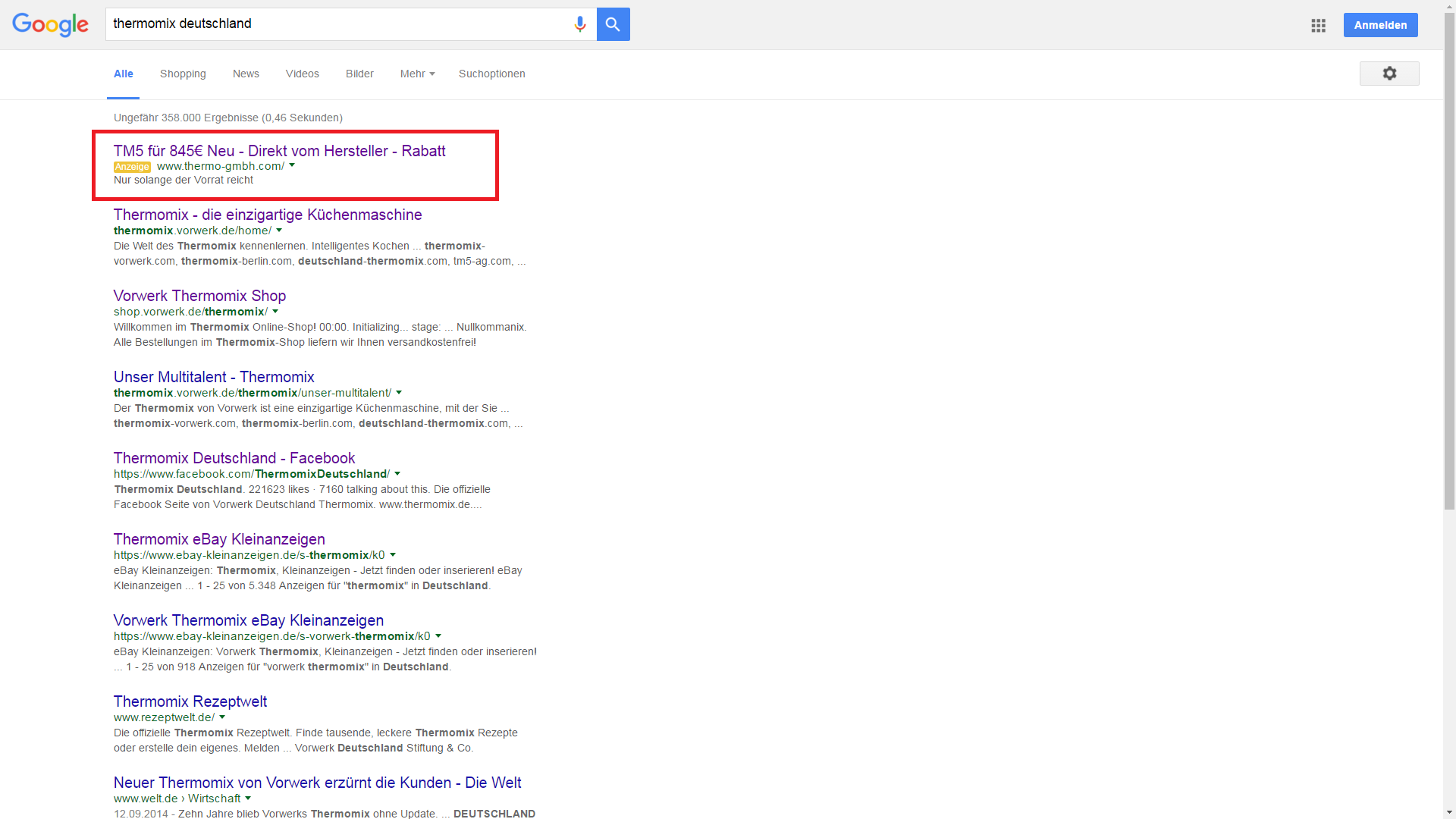Open the Google apps grid
Screen dimensions: 1456x819
(x=1318, y=25)
